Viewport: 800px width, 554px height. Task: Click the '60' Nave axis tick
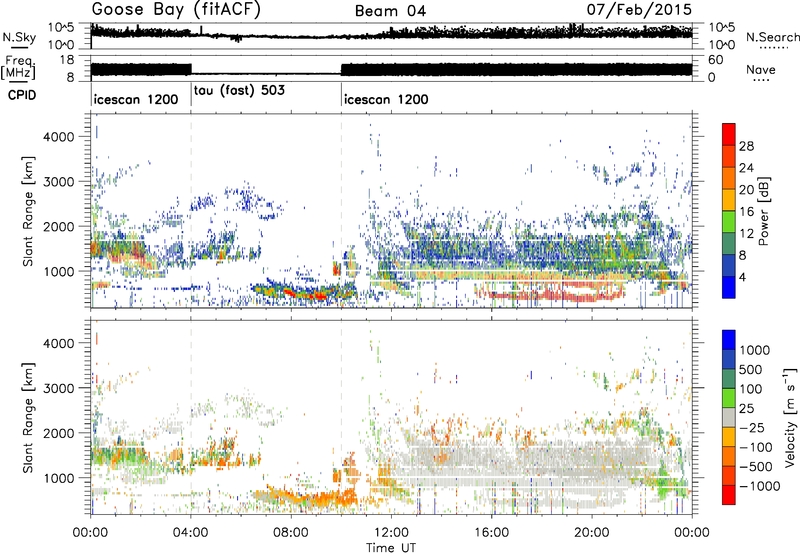(x=716, y=60)
